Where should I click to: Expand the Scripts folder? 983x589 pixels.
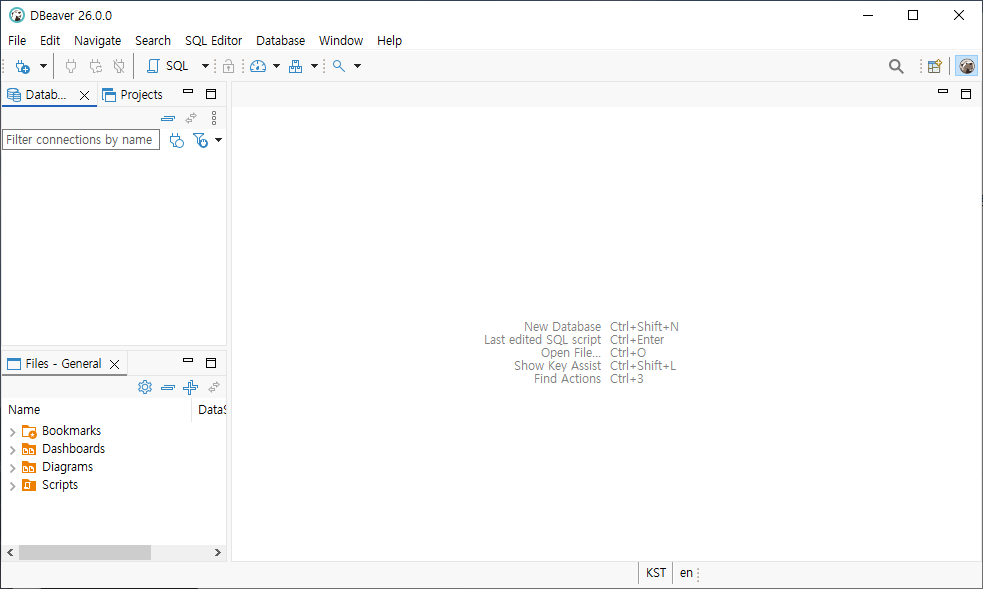[x=13, y=486]
